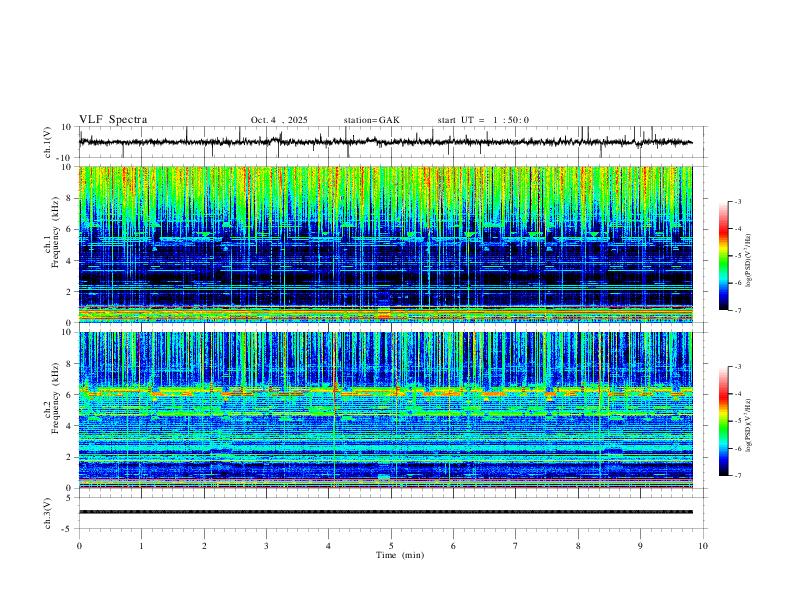
Task: Click the time axis tick label '5'
Action: click(391, 546)
